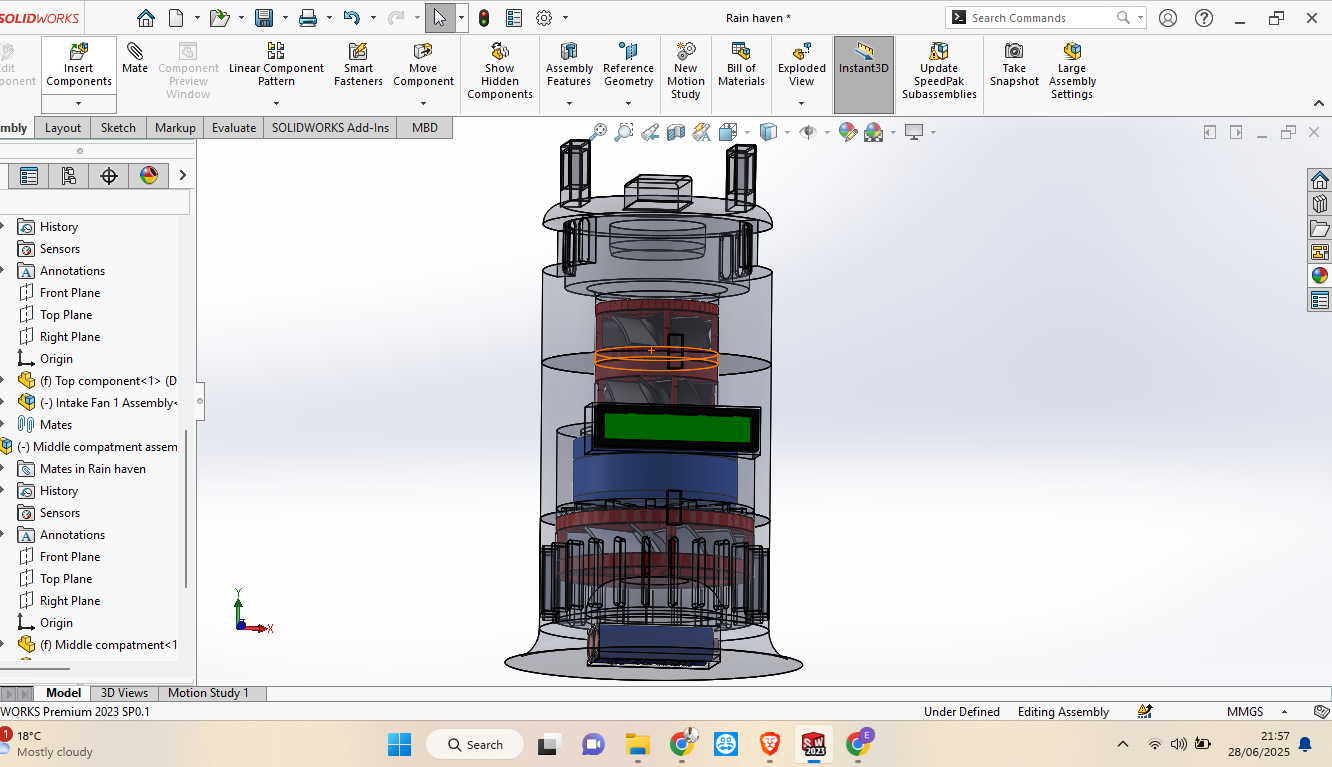Open the Insert Components dropdown arrow
Viewport: 1332px width, 767px height.
(79, 103)
